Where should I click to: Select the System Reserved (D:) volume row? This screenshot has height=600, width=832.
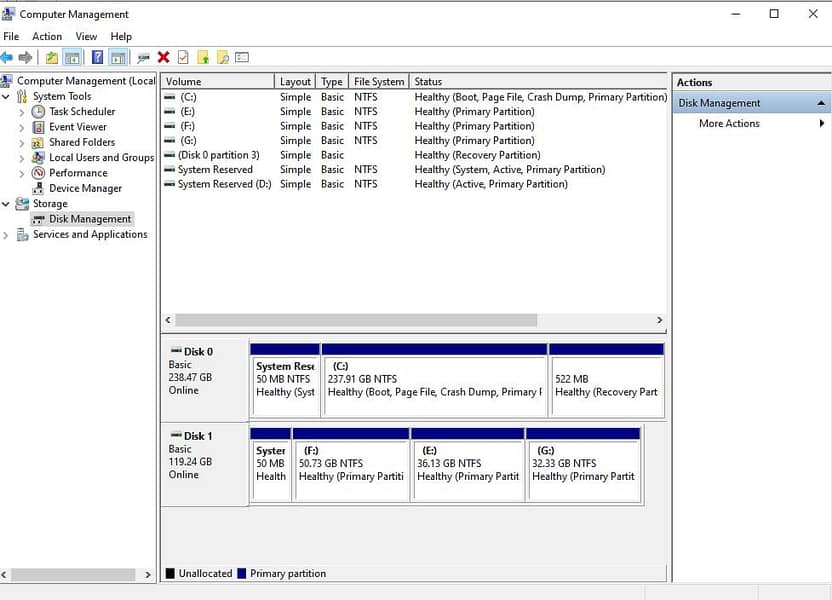point(414,184)
